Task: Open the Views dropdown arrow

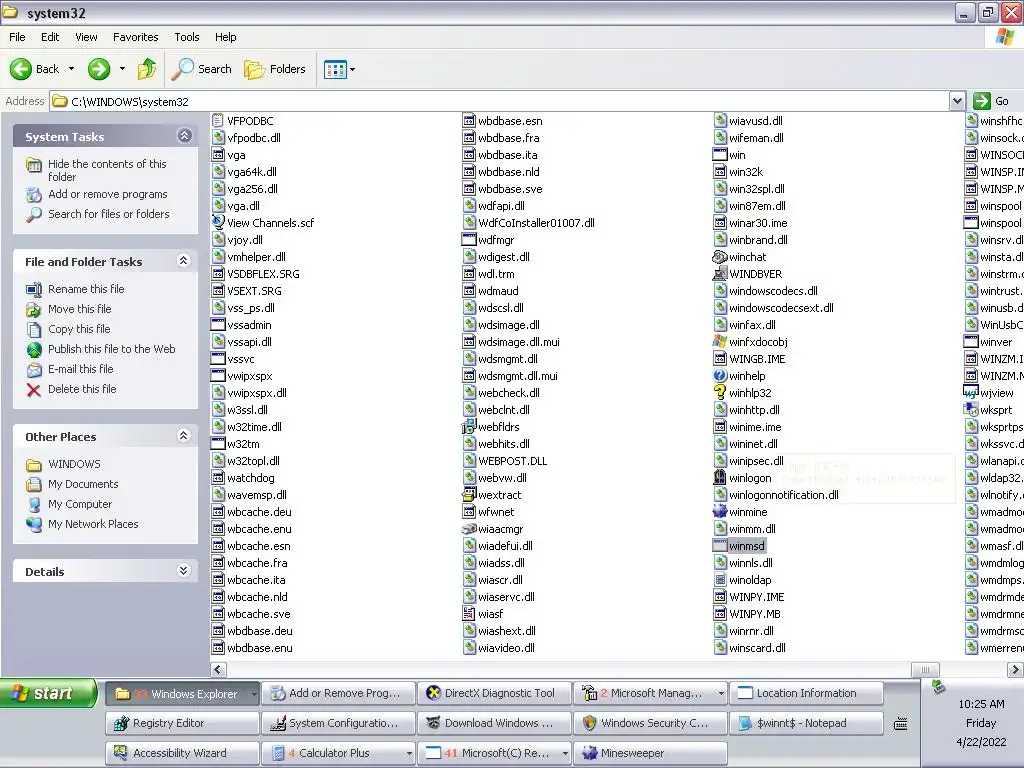Action: coord(353,69)
